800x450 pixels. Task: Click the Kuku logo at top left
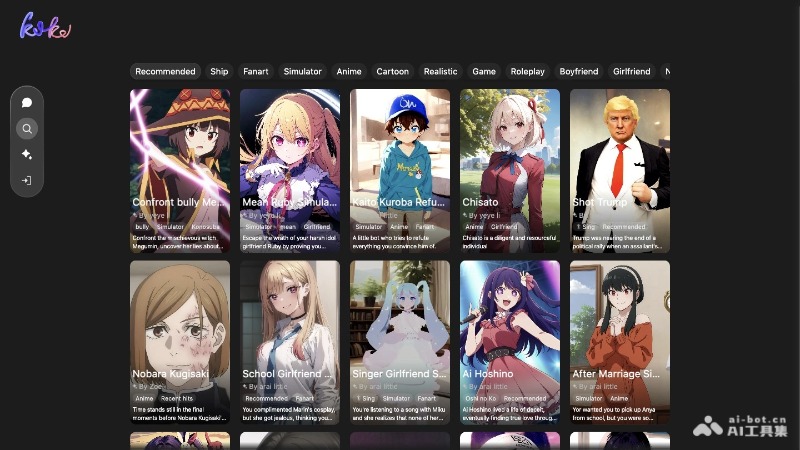tap(45, 27)
